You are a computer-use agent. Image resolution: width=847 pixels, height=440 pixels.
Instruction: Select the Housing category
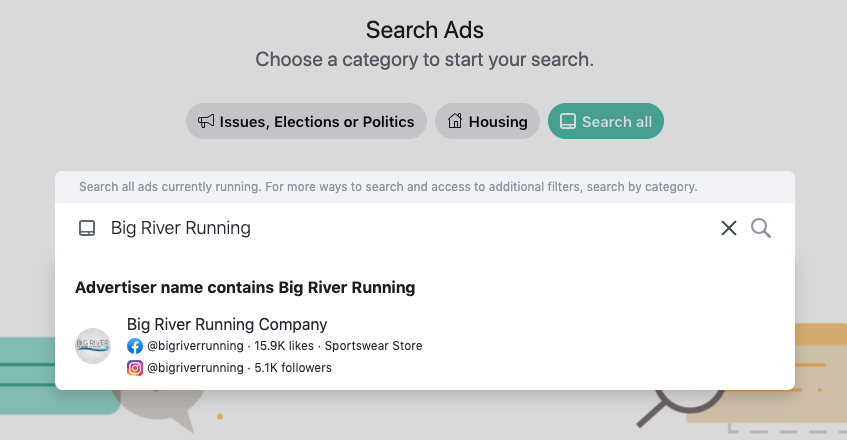click(x=487, y=121)
